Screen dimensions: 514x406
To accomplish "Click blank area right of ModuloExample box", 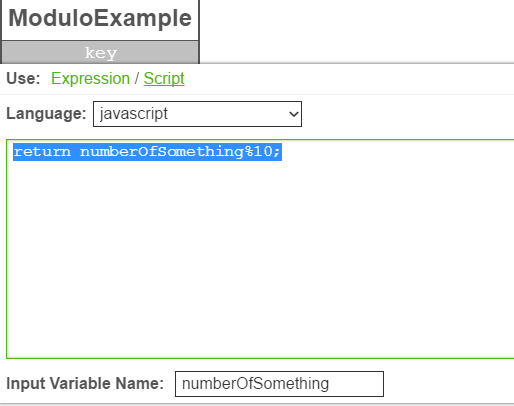I will point(357,30).
